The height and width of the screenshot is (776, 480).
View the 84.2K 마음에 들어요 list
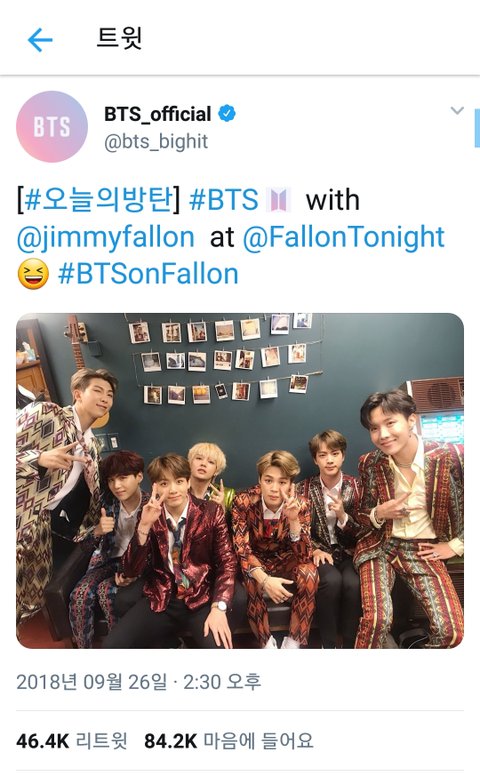229,741
